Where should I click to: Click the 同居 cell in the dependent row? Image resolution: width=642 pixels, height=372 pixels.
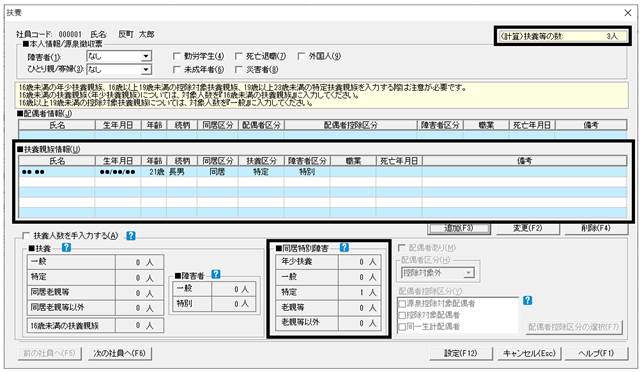(217, 172)
